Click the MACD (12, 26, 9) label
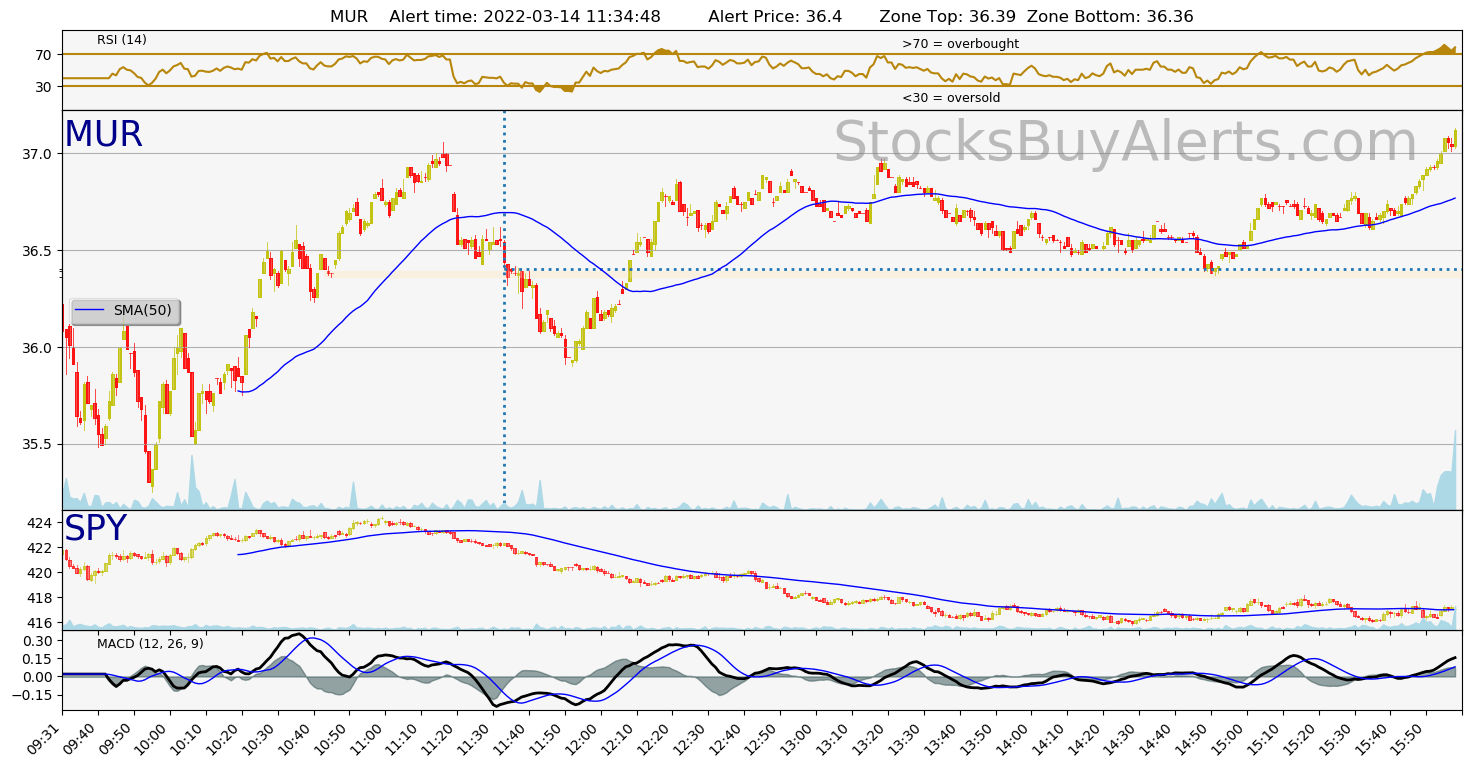Viewport: 1477px width, 768px height. tap(150, 644)
